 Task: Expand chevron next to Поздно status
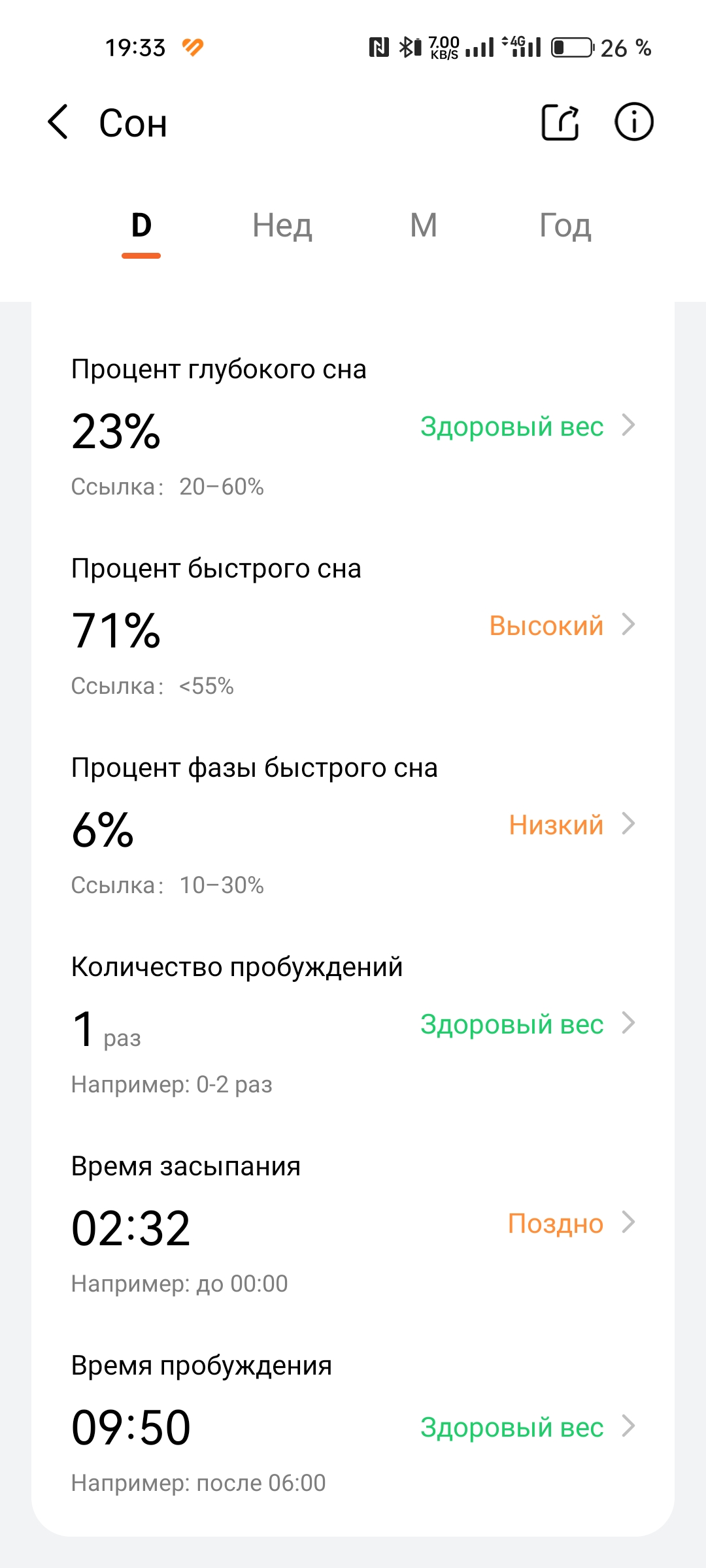628,1222
